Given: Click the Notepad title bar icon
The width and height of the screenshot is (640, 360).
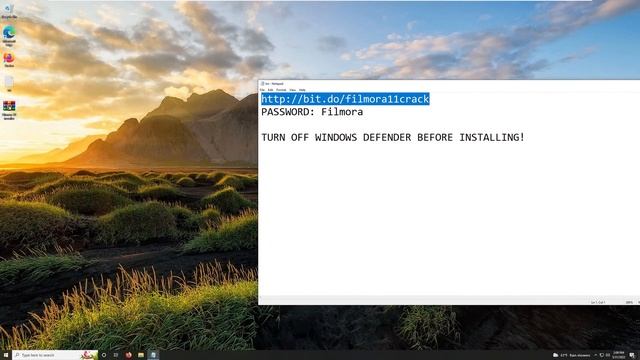Looking at the screenshot, I should 262,84.
